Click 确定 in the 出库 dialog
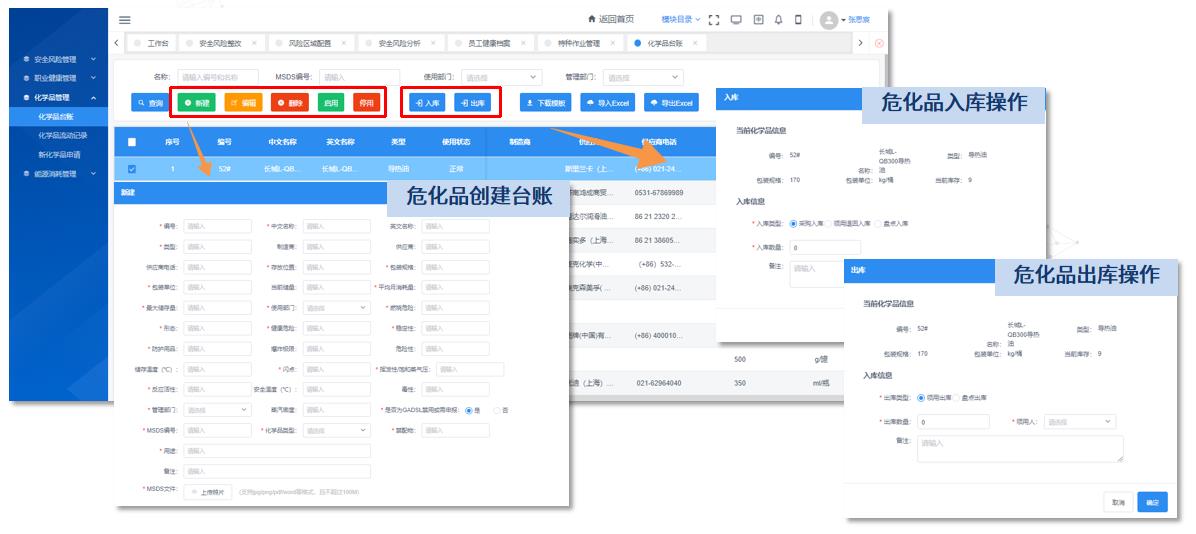The image size is (1196, 534). [x=1152, y=502]
